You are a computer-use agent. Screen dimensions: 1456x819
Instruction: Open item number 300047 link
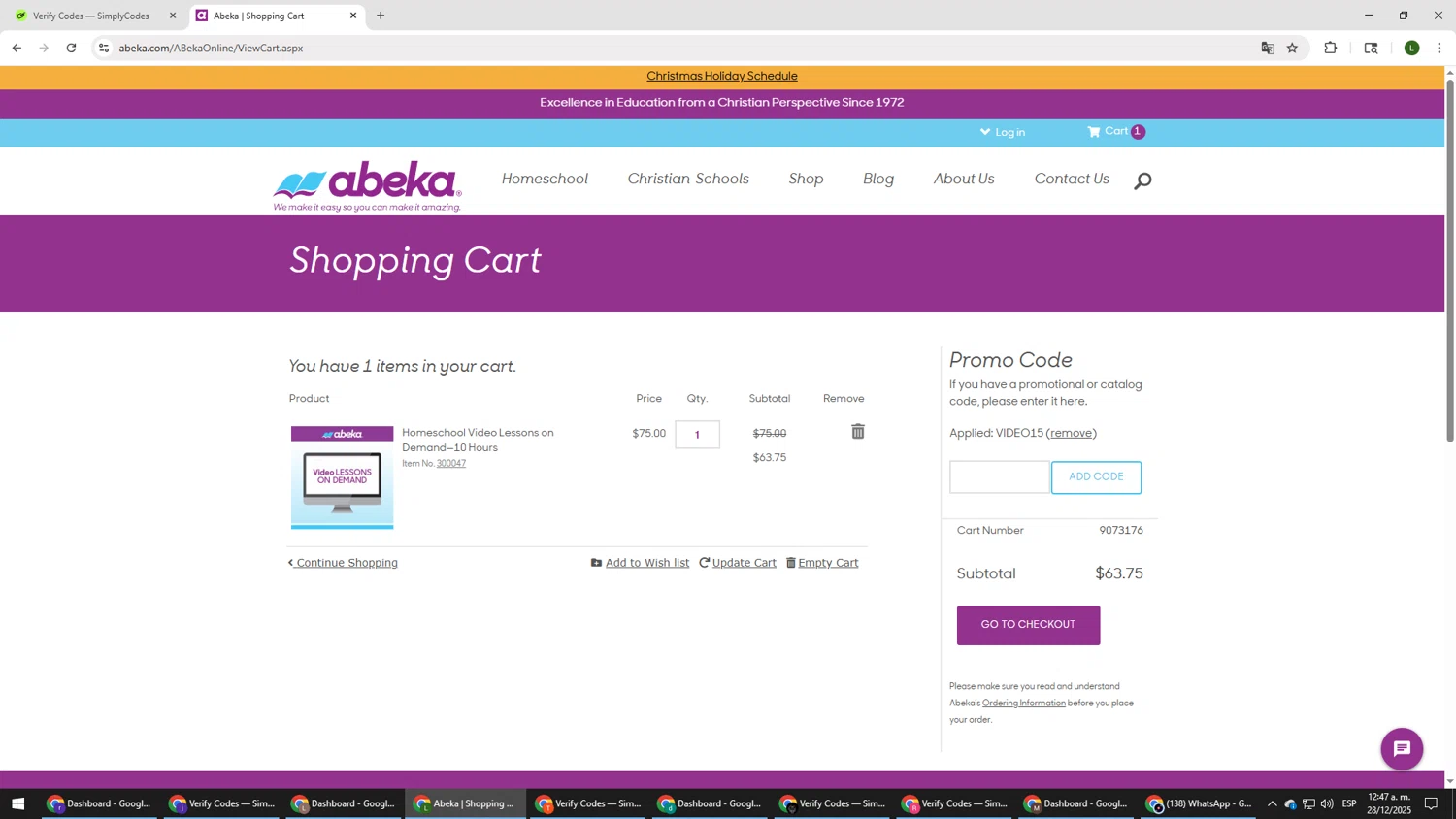click(451, 464)
